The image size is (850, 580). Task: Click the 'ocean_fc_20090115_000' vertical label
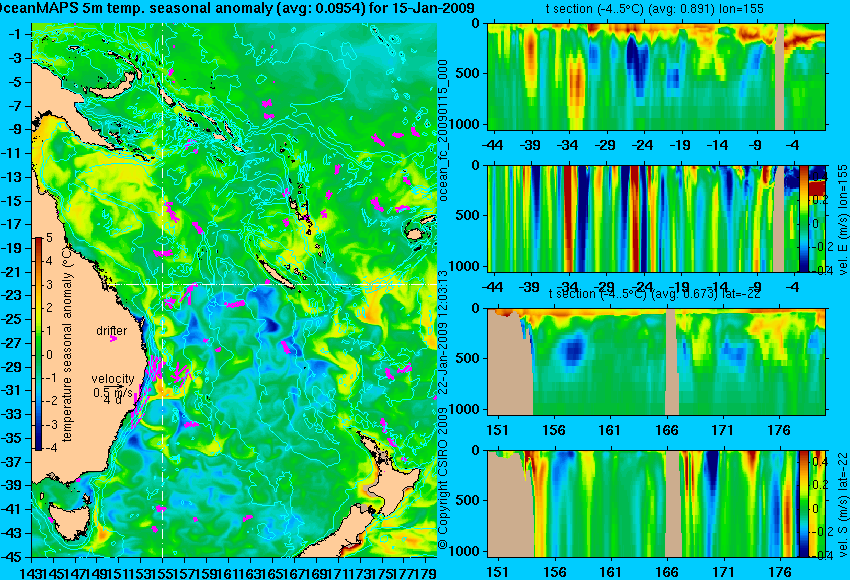[x=443, y=131]
